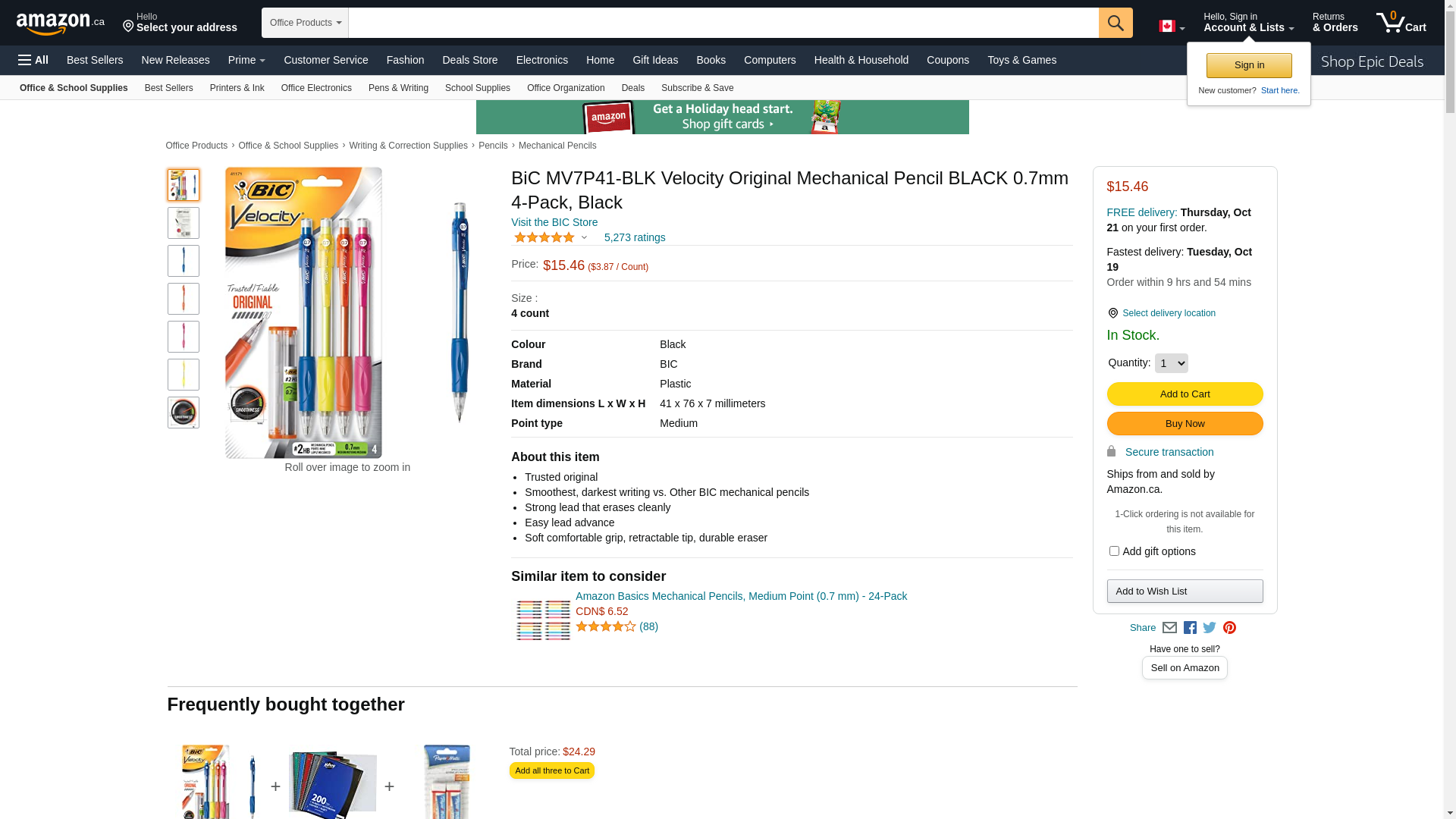Go to the Amazon.ca home logo
This screenshot has height=819, width=1456.
click(61, 24)
